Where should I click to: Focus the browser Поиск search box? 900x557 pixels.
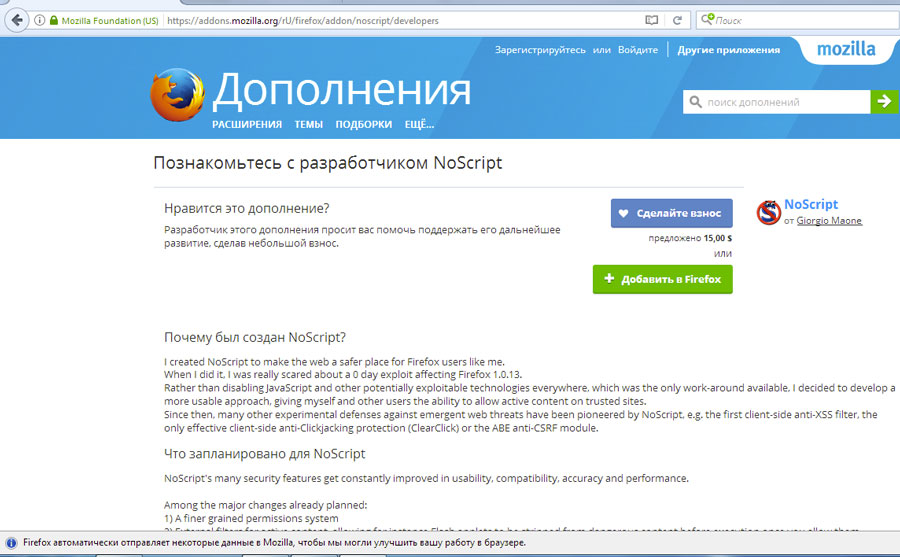[x=798, y=20]
